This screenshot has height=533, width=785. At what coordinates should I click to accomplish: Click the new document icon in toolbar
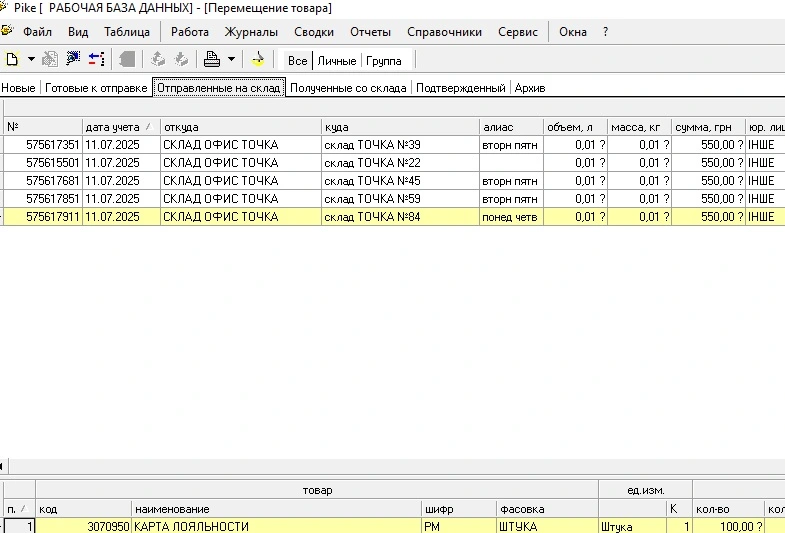point(12,60)
